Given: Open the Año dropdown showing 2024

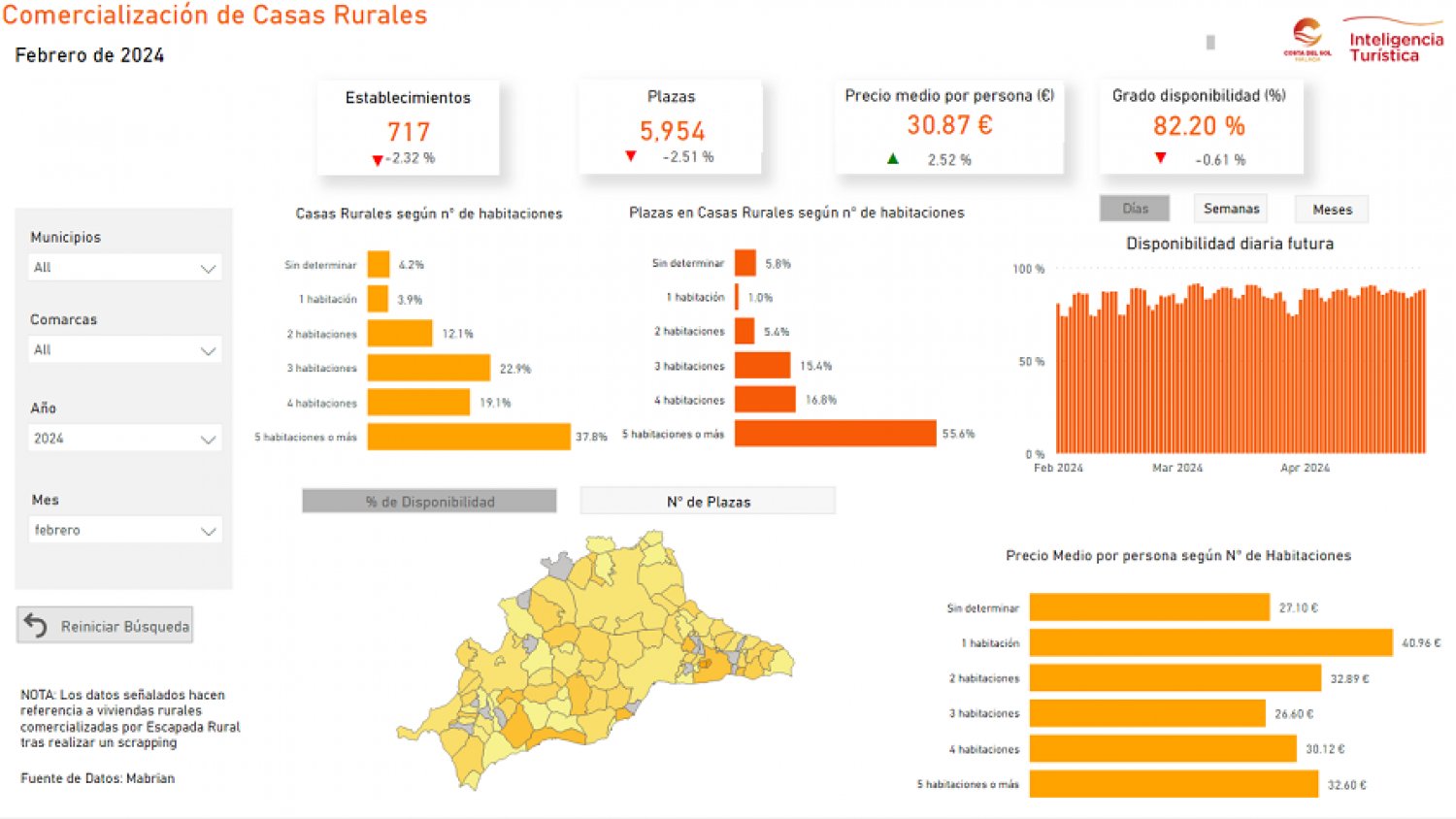Looking at the screenshot, I should (124, 439).
